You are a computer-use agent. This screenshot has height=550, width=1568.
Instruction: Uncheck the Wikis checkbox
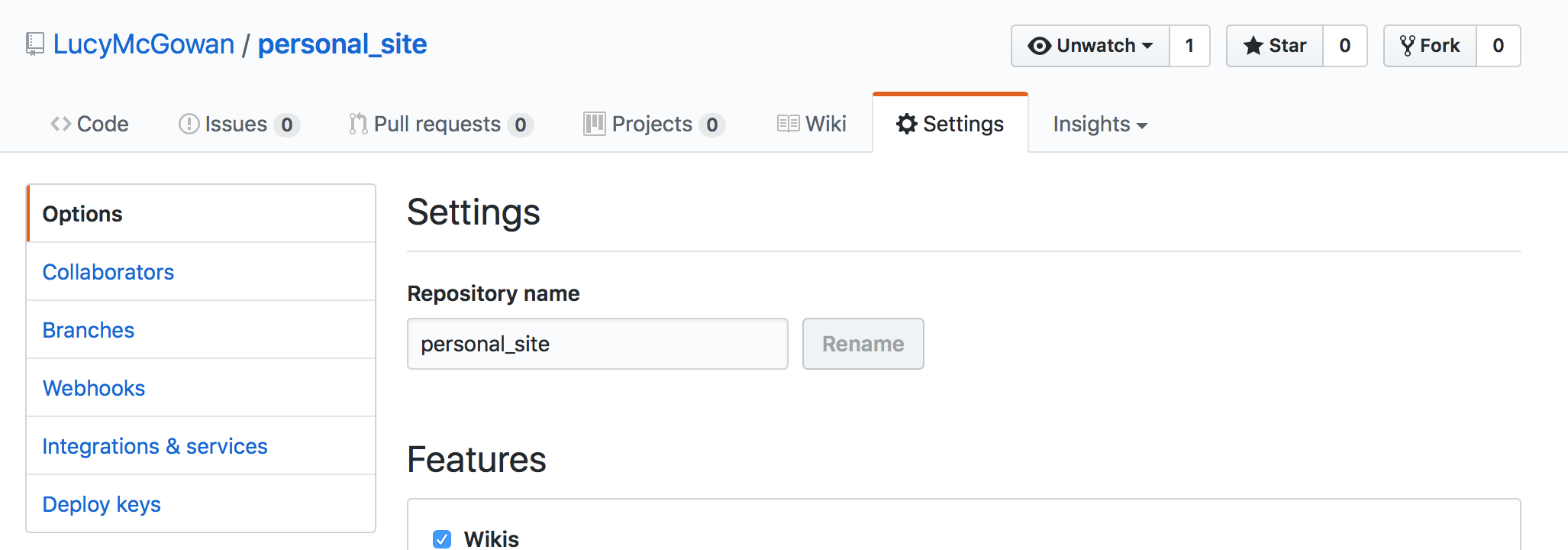tap(442, 539)
